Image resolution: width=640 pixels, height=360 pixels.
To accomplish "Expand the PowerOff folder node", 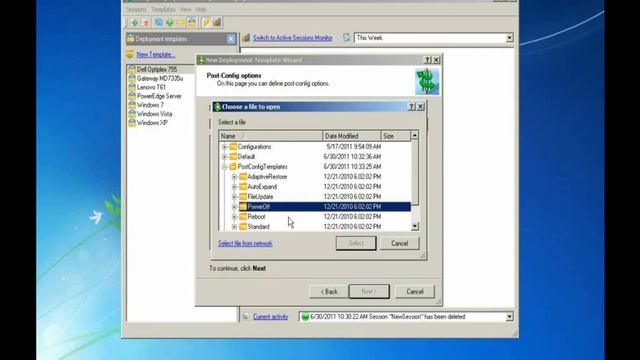I will click(234, 207).
